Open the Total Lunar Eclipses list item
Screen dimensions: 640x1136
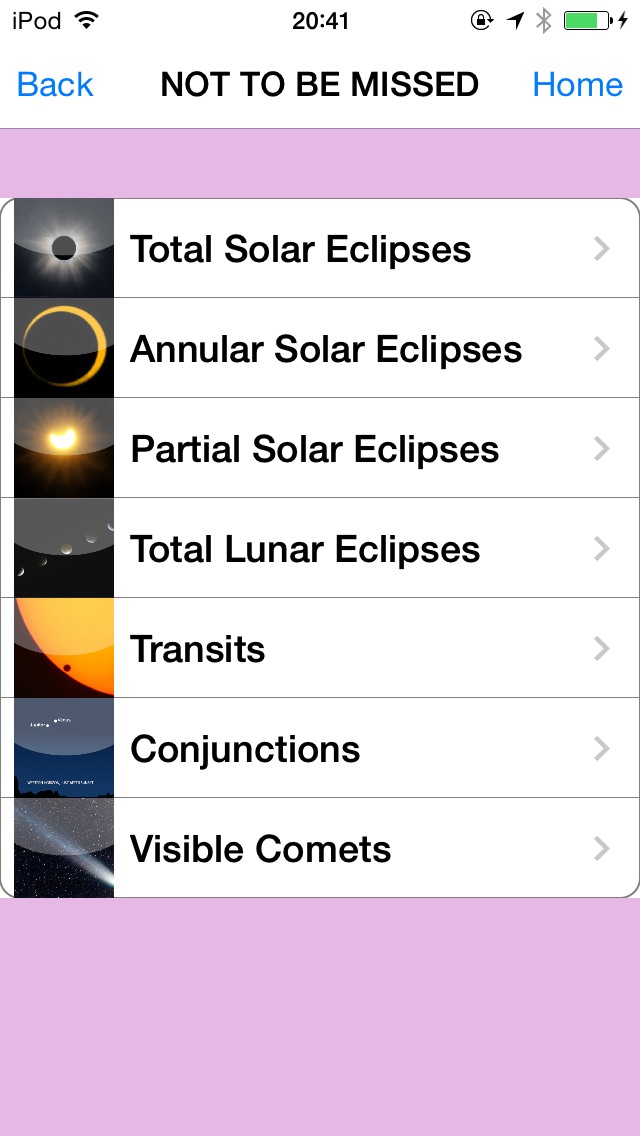coord(305,549)
